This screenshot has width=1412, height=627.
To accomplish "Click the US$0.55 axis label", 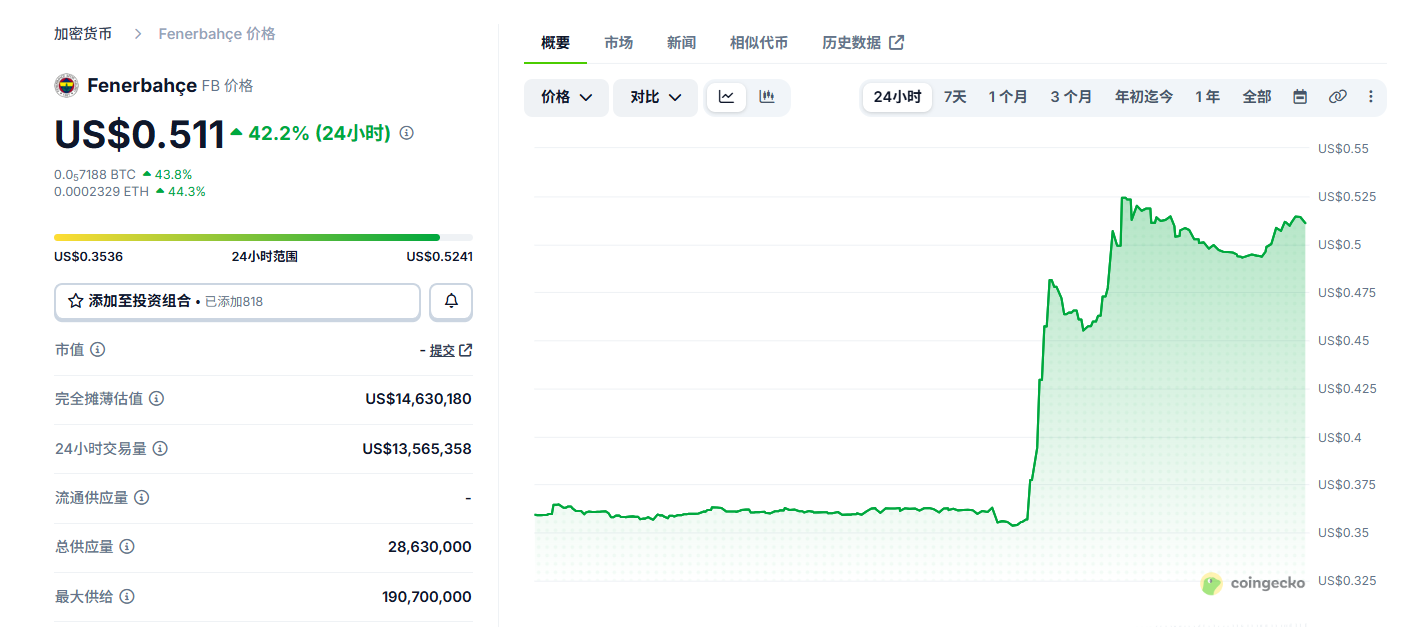I will tap(1343, 148).
